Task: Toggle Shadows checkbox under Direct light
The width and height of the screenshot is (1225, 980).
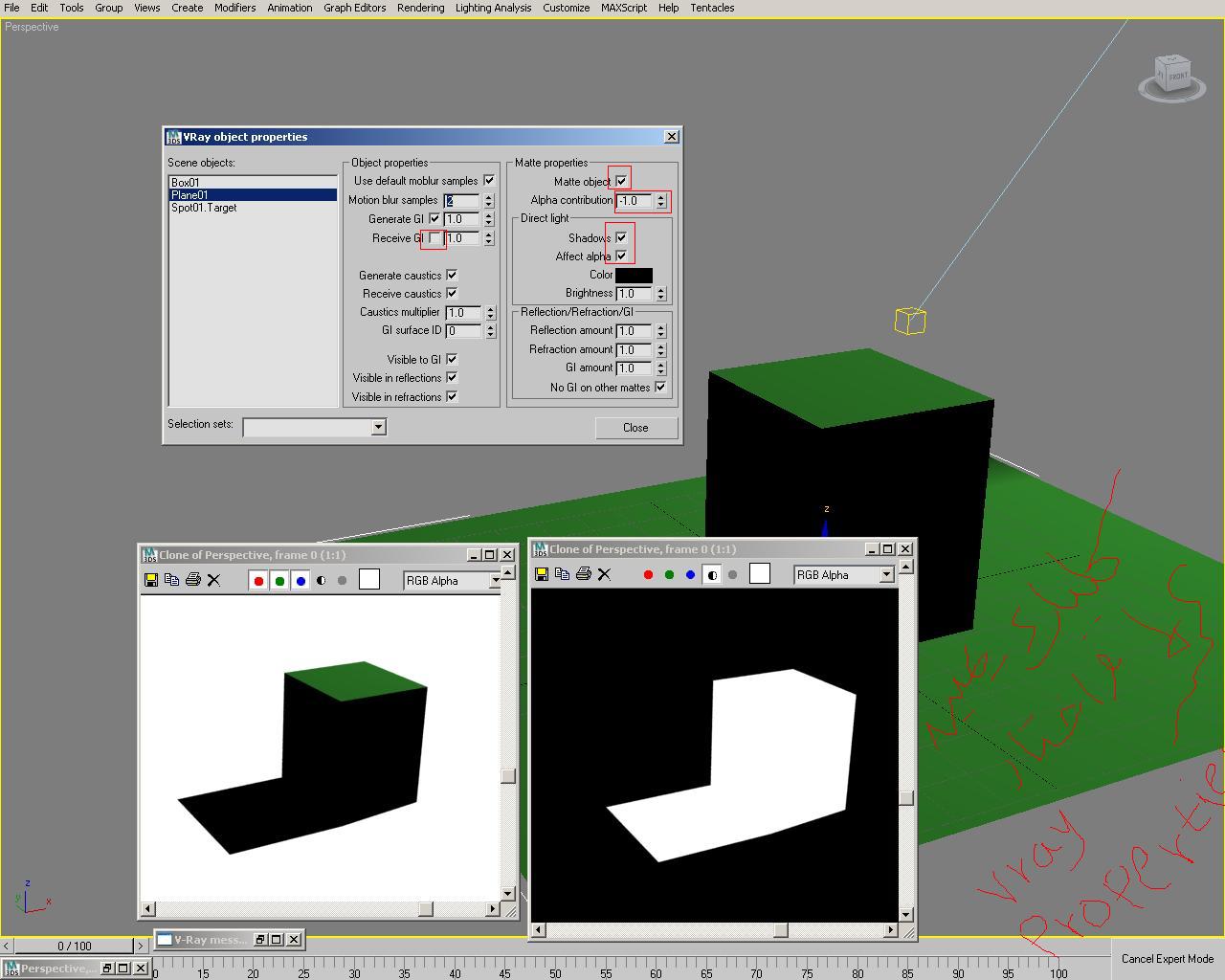Action: pos(621,237)
